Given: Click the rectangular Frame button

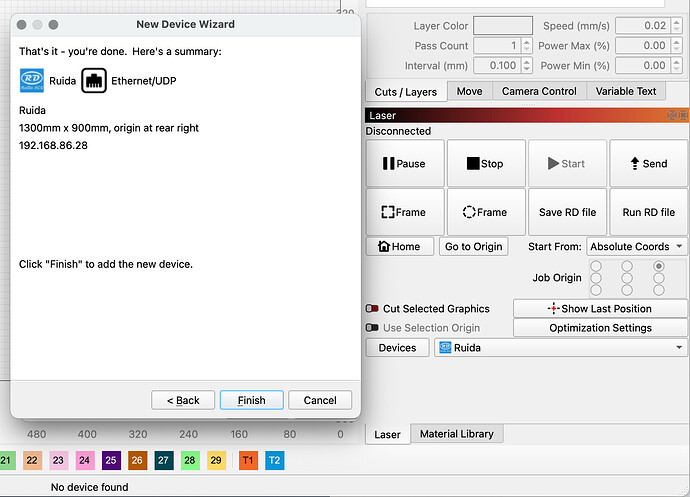Looking at the screenshot, I should (405, 212).
